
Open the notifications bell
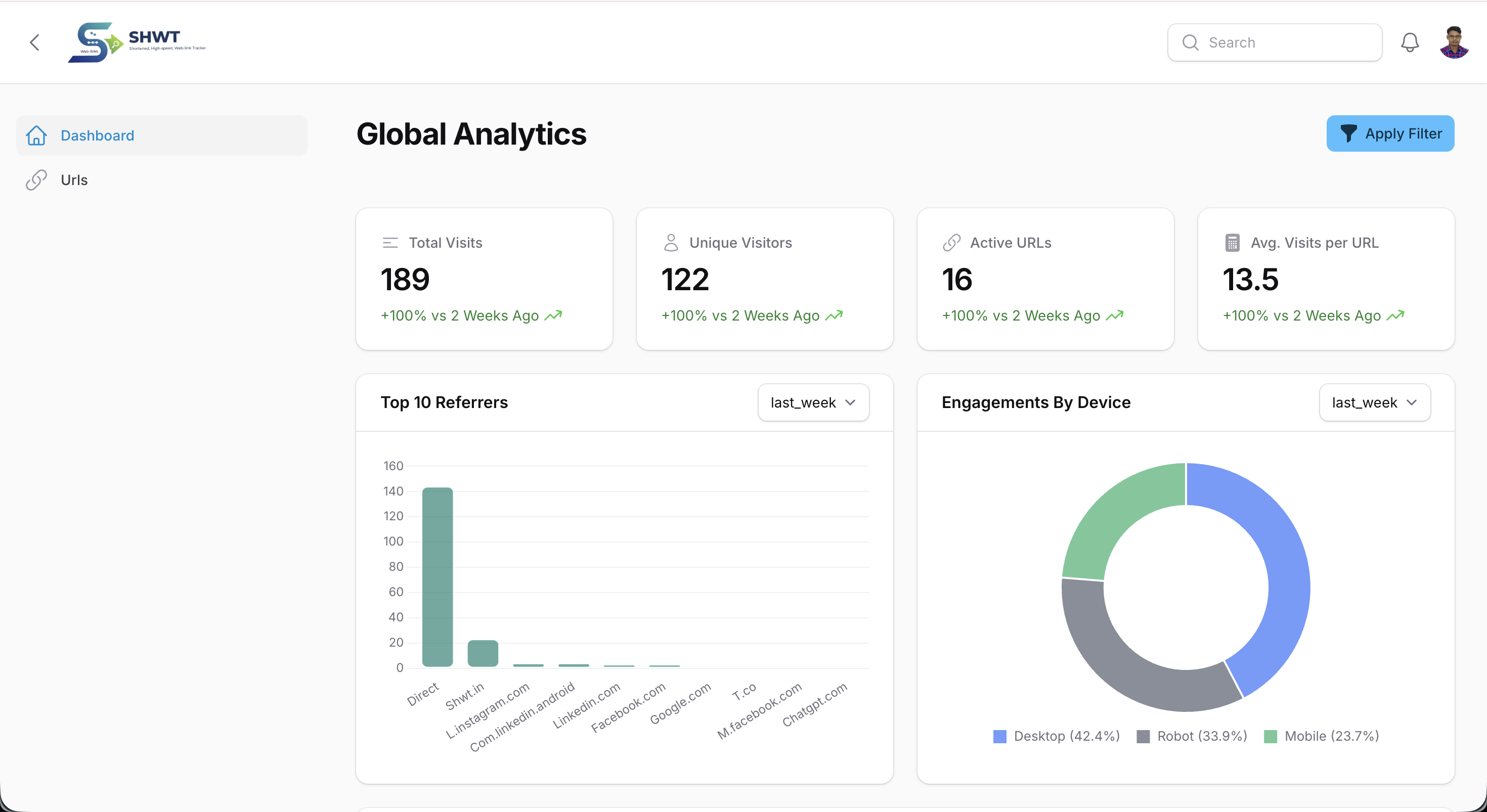click(x=1410, y=42)
